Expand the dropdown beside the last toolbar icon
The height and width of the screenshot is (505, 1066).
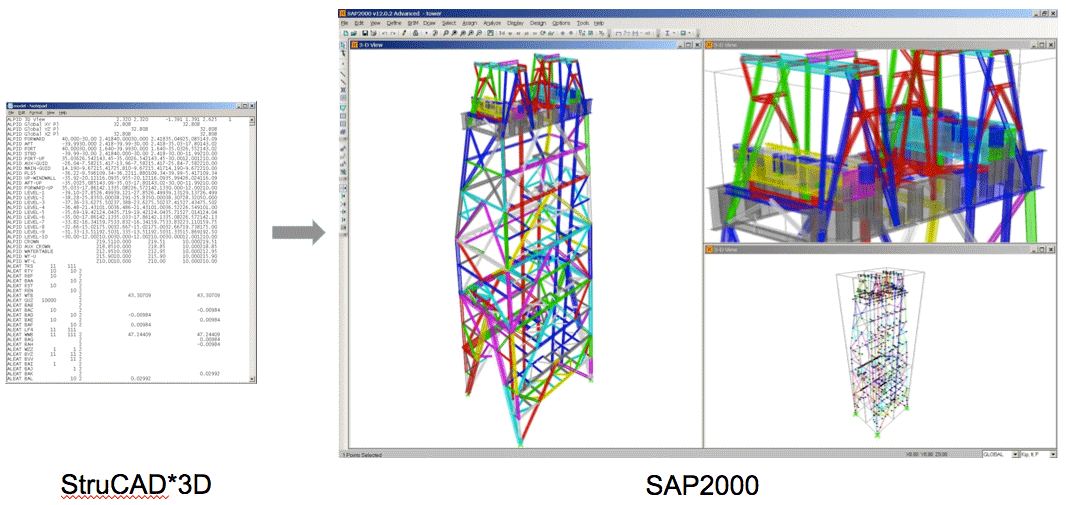tap(689, 33)
